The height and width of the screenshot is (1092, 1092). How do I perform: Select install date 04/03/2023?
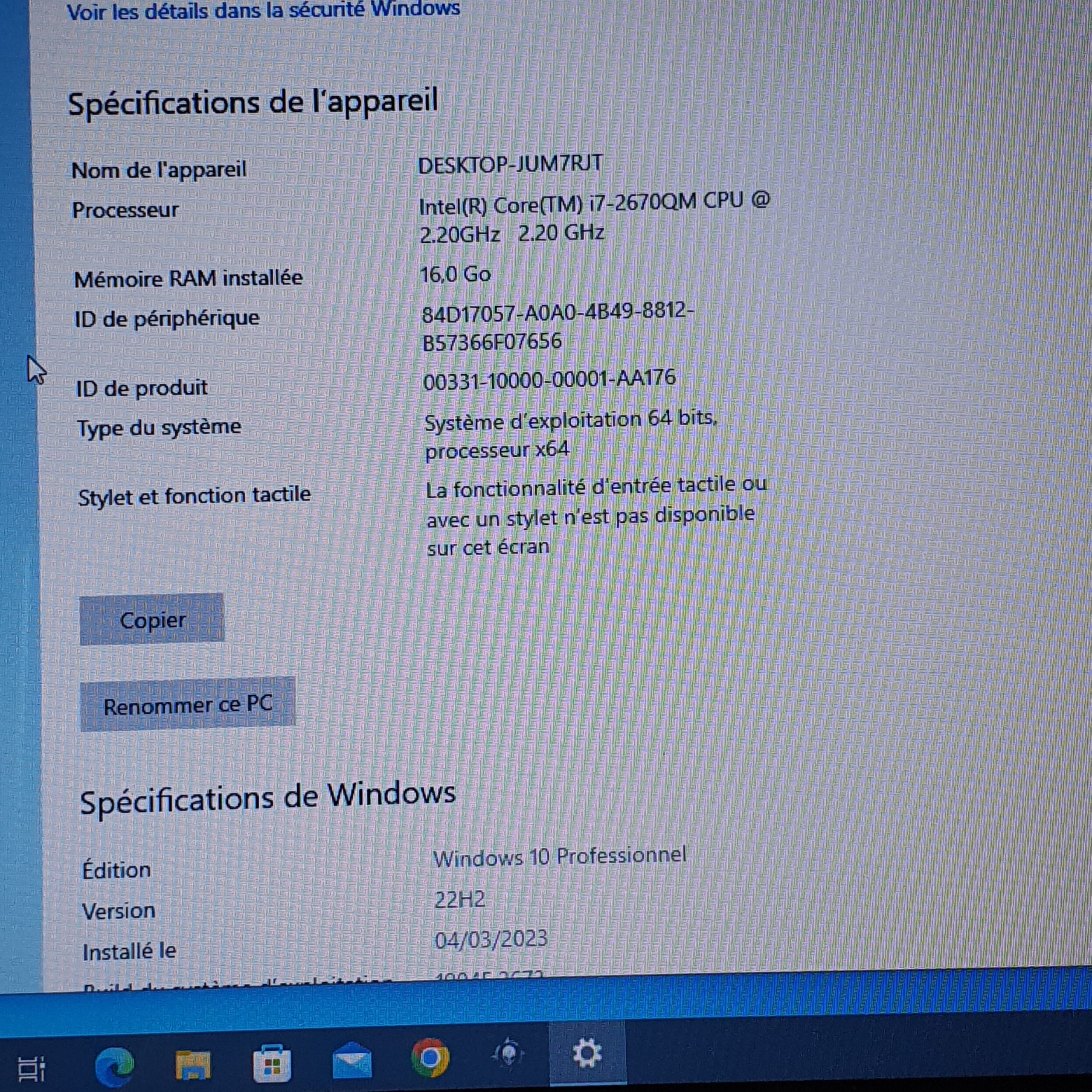491,940
